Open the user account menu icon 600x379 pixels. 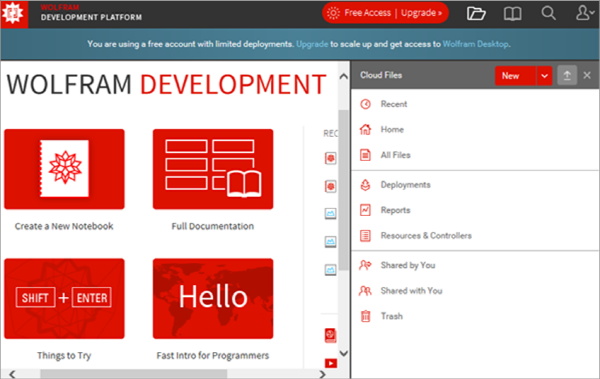585,13
